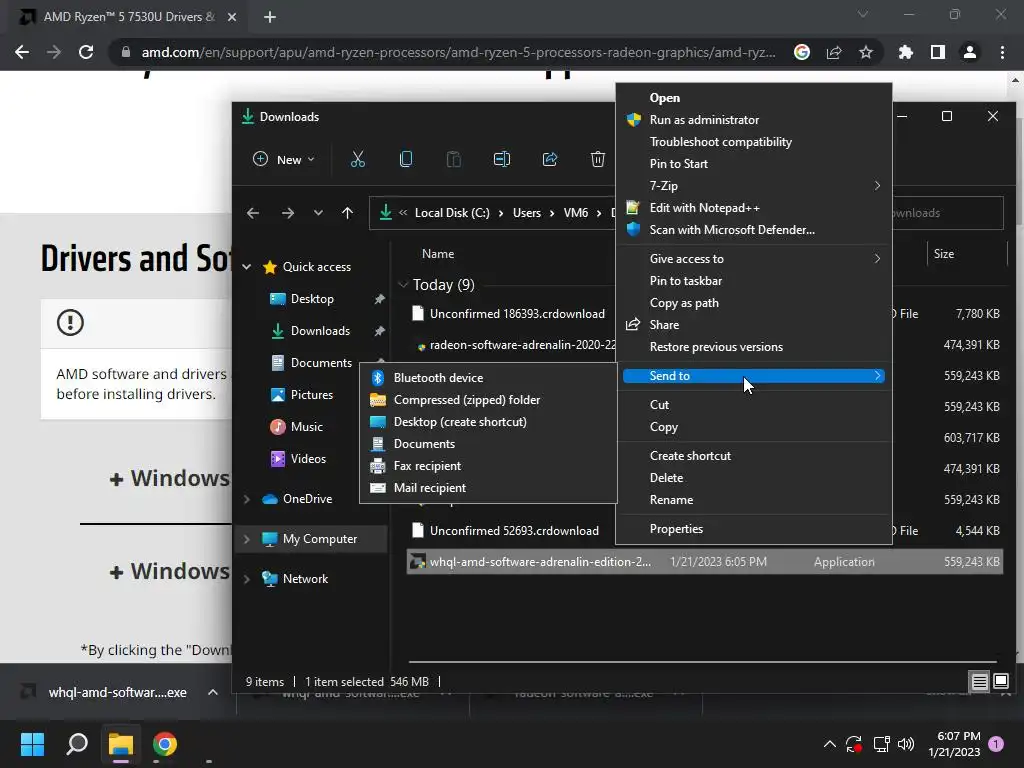The width and height of the screenshot is (1024, 768).
Task: Switch Explorer to large thumbnails view icon
Action: click(x=1000, y=682)
